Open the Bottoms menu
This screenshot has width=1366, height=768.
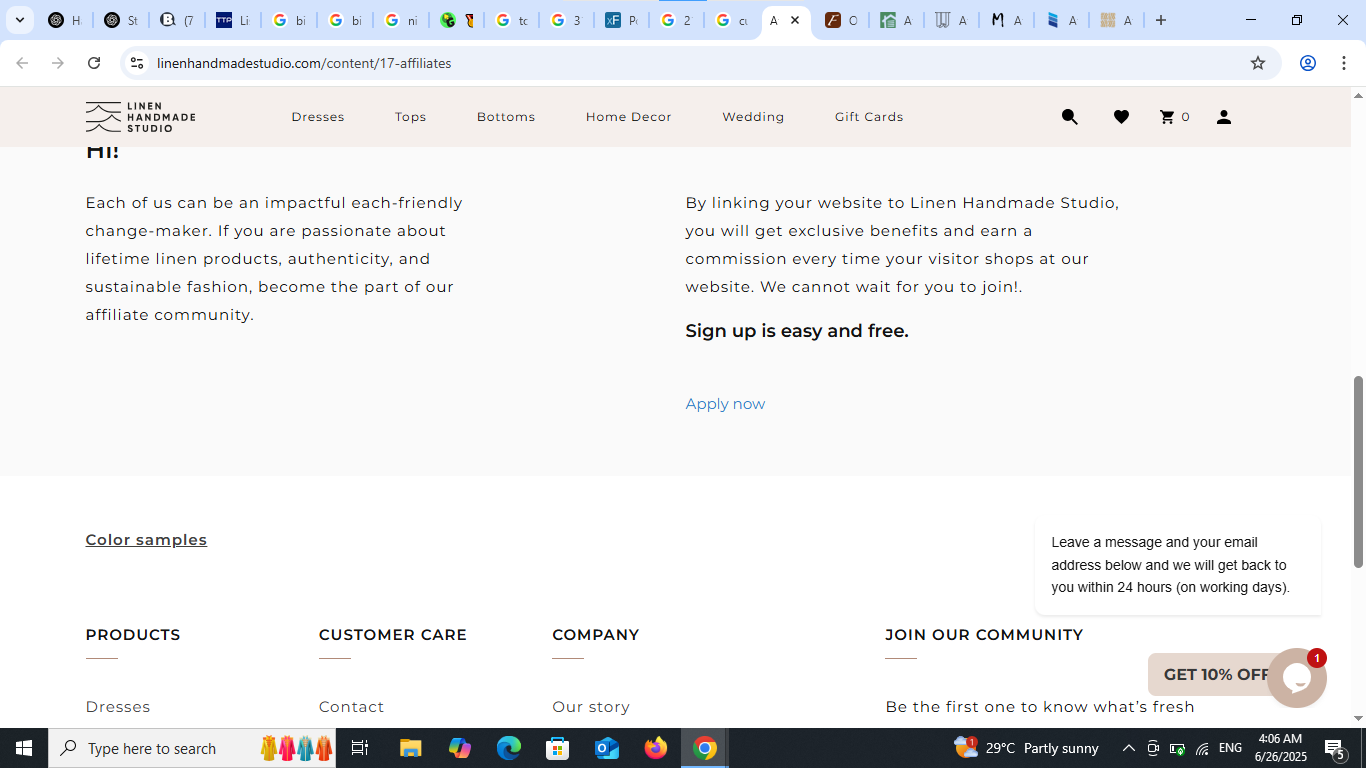coord(506,117)
